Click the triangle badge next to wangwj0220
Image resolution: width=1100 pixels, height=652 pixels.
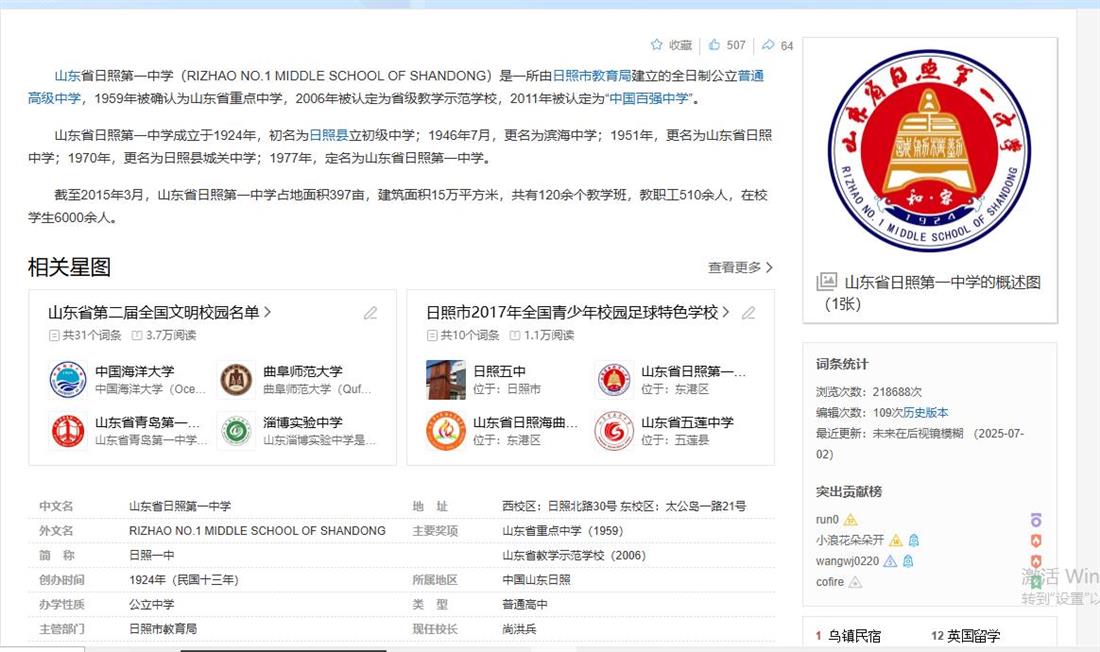[x=890, y=561]
